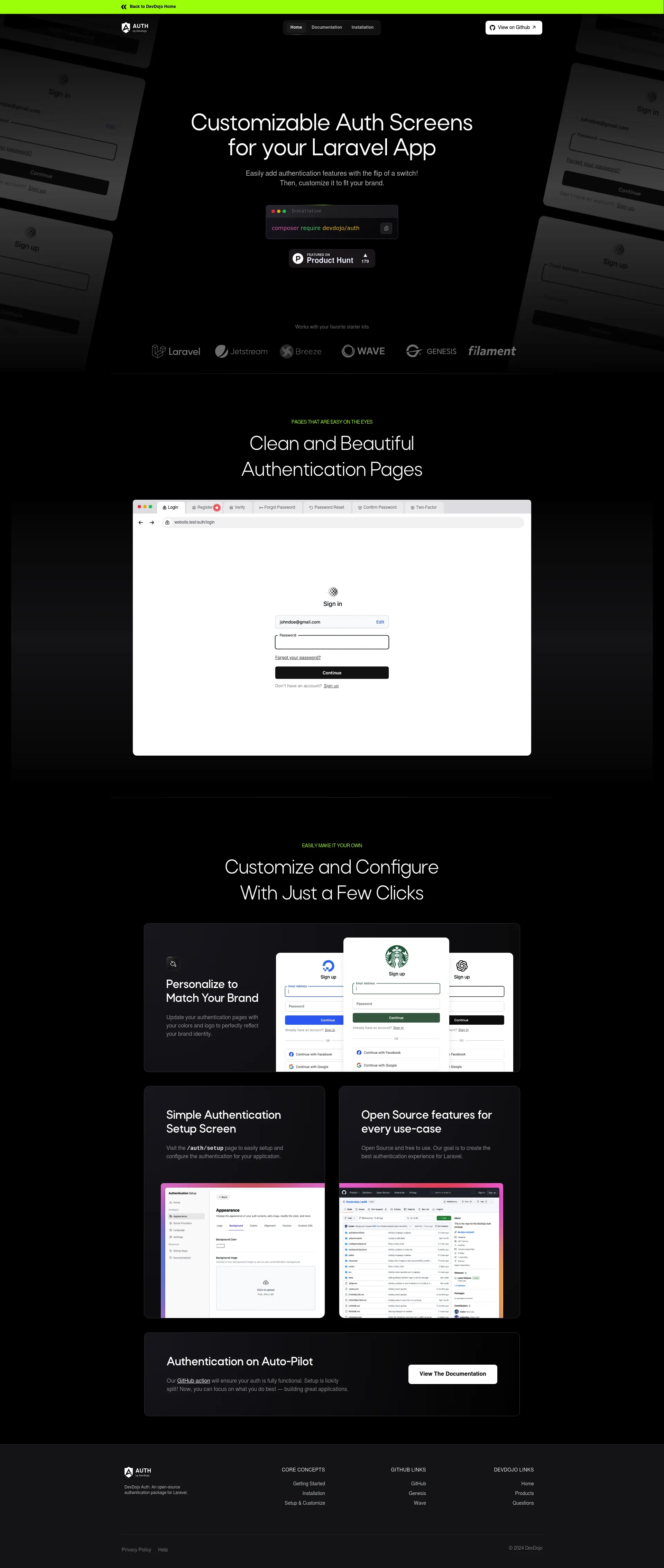This screenshot has width=664, height=1568.
Task: Expand the Installation navigation dropdown
Action: click(362, 27)
